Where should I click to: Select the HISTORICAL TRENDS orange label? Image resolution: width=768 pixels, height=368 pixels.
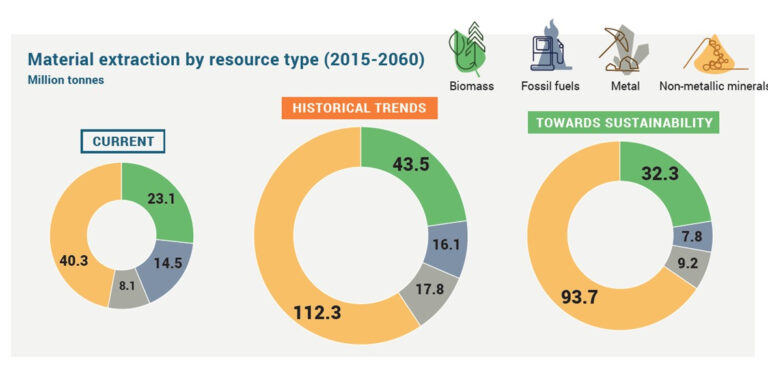pos(360,108)
